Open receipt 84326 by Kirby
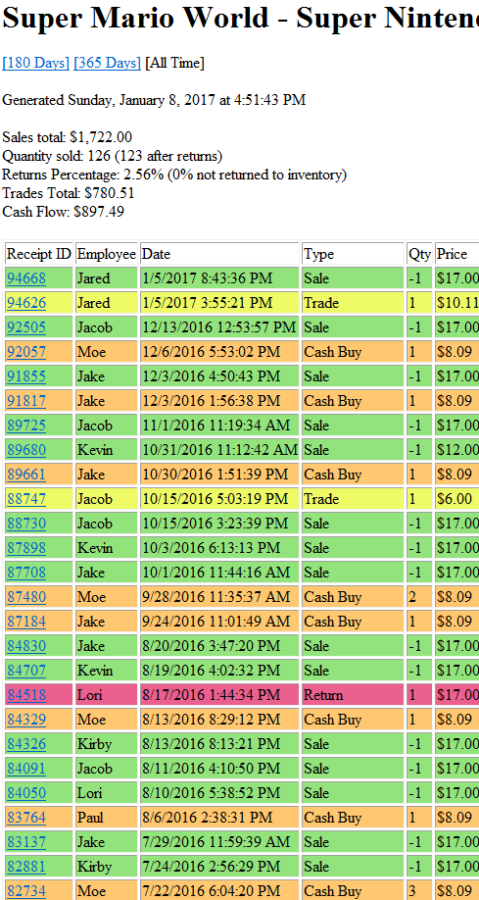This screenshot has height=900, width=479. click(x=26, y=744)
